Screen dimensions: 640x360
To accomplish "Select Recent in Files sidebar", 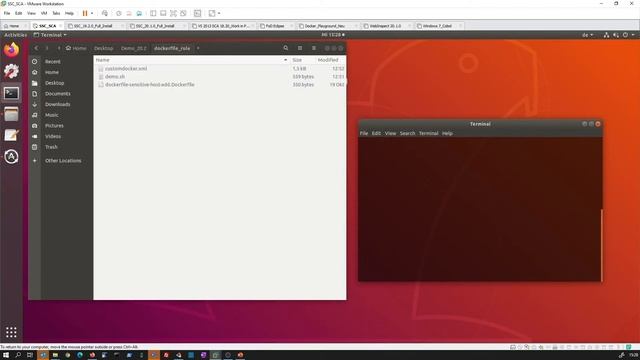I will [x=60, y=62].
